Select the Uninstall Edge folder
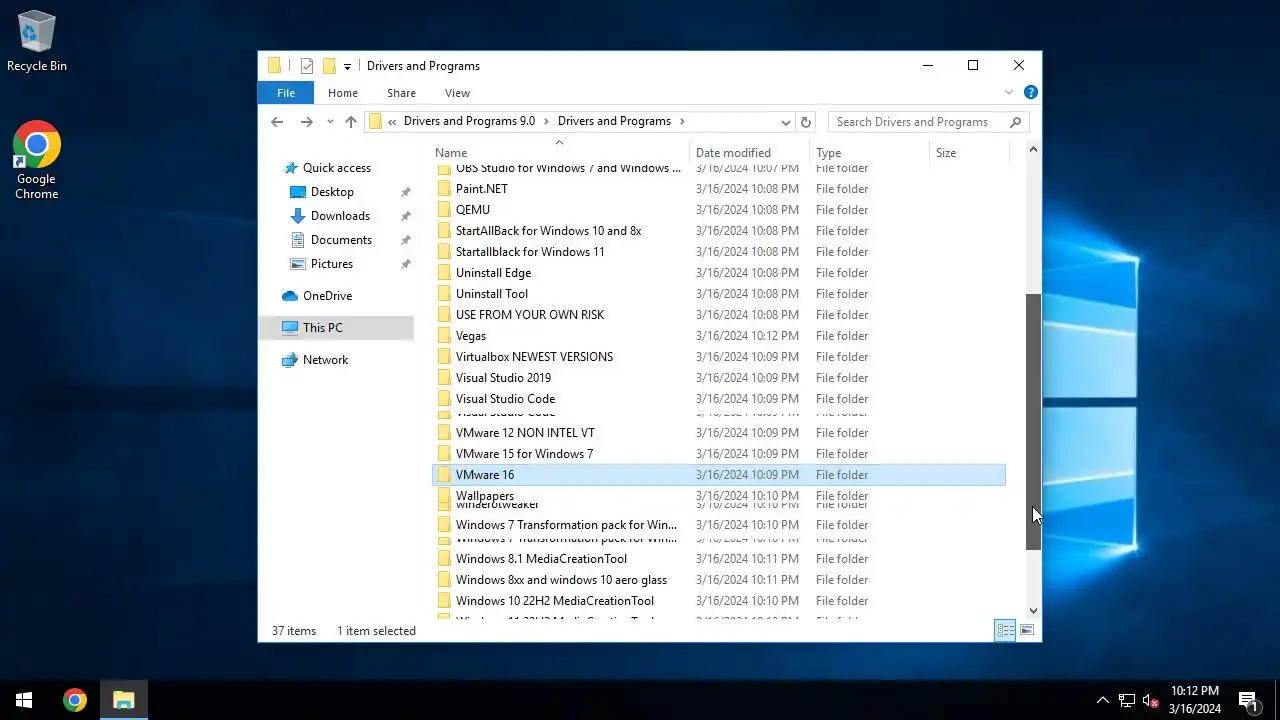1280x720 pixels. point(718,273)
